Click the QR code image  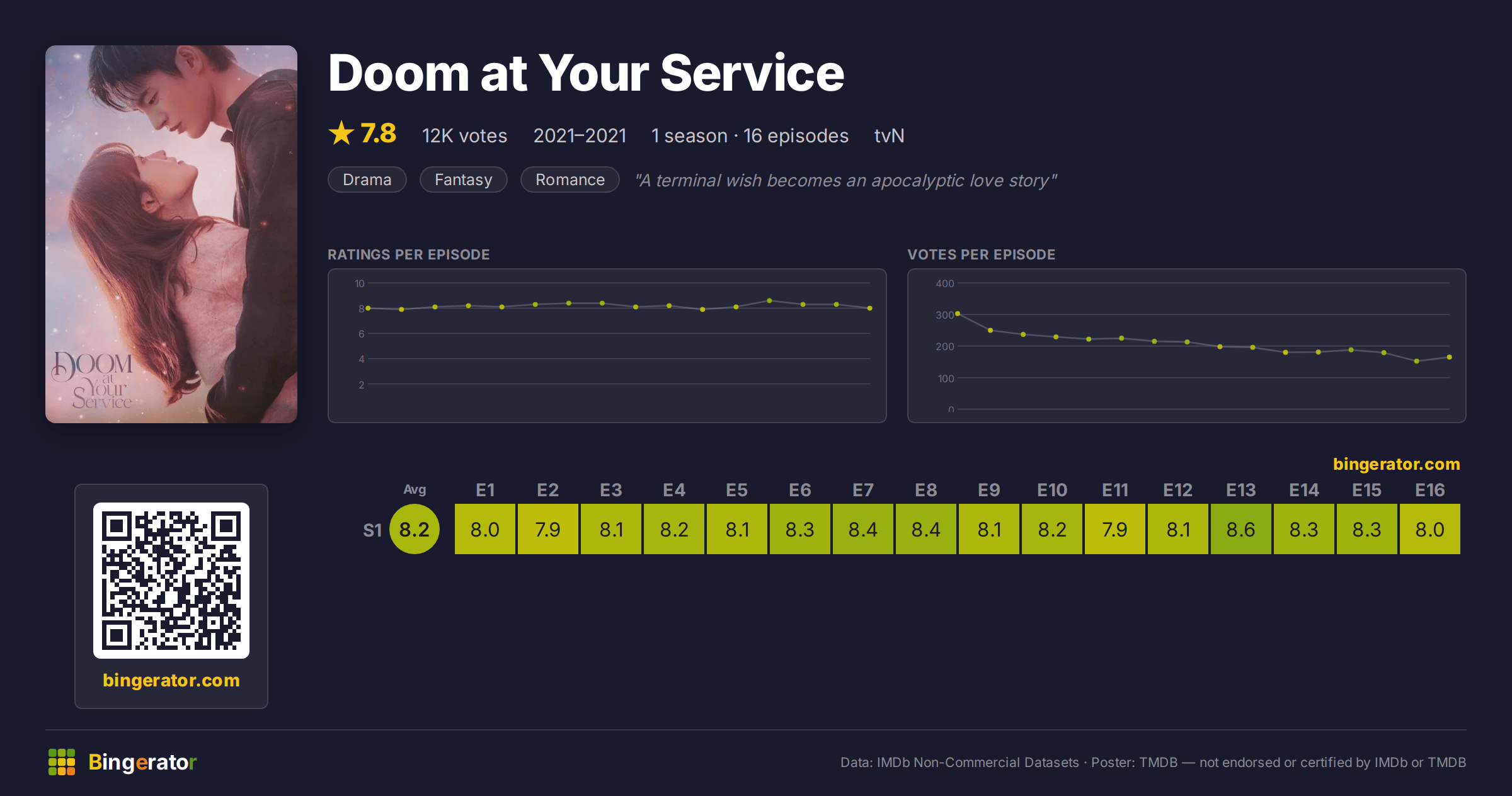point(171,580)
